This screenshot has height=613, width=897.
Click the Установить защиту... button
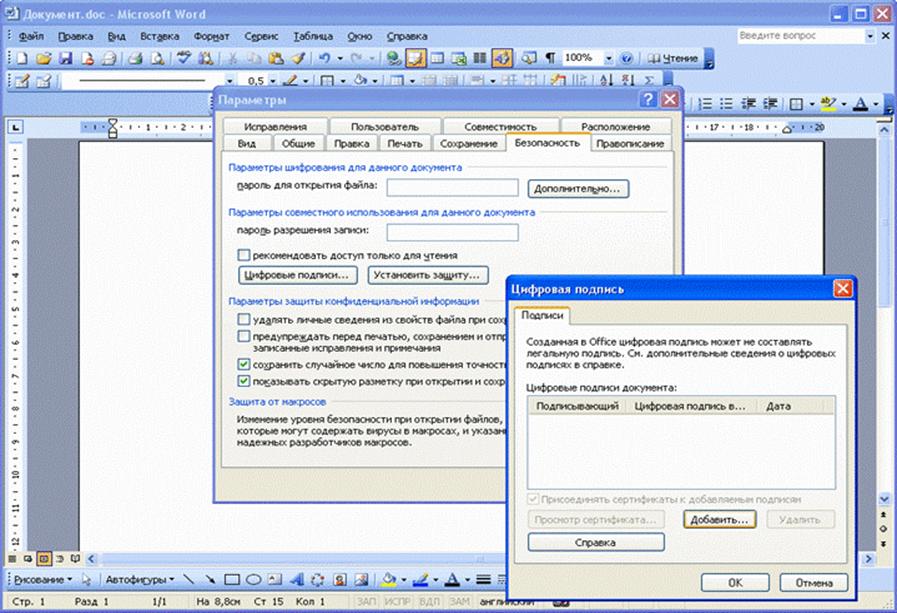pos(427,275)
